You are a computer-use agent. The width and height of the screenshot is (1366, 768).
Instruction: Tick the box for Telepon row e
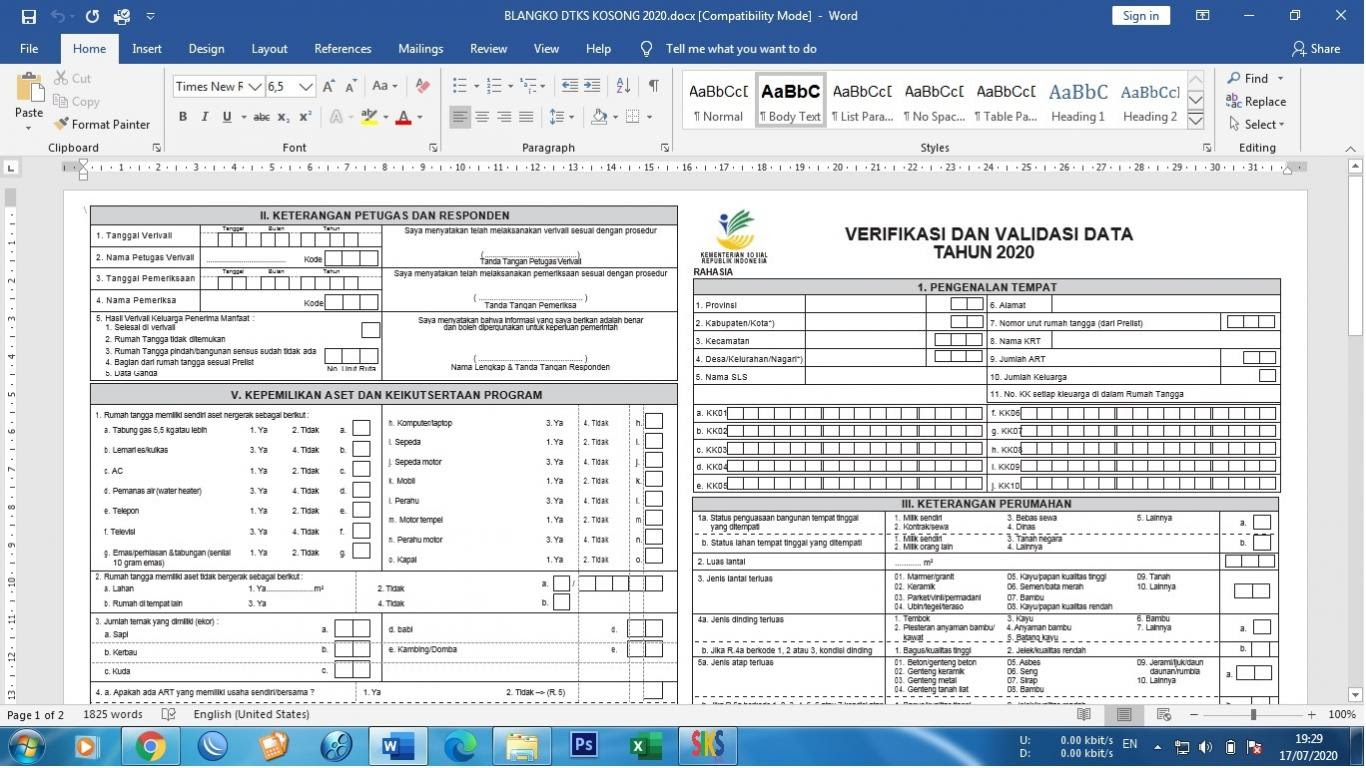coord(361,510)
